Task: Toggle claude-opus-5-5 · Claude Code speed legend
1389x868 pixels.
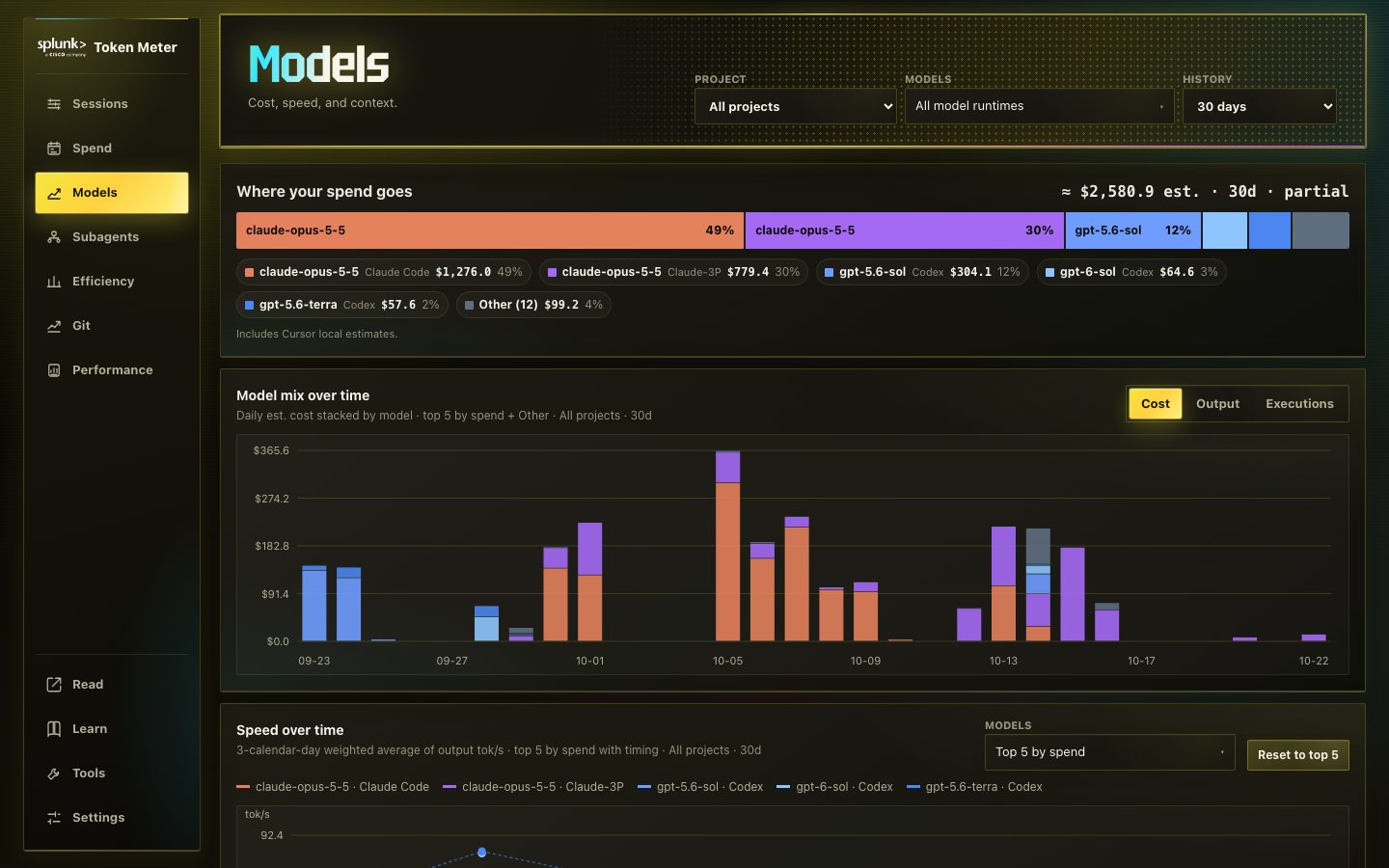Action: pos(333,787)
